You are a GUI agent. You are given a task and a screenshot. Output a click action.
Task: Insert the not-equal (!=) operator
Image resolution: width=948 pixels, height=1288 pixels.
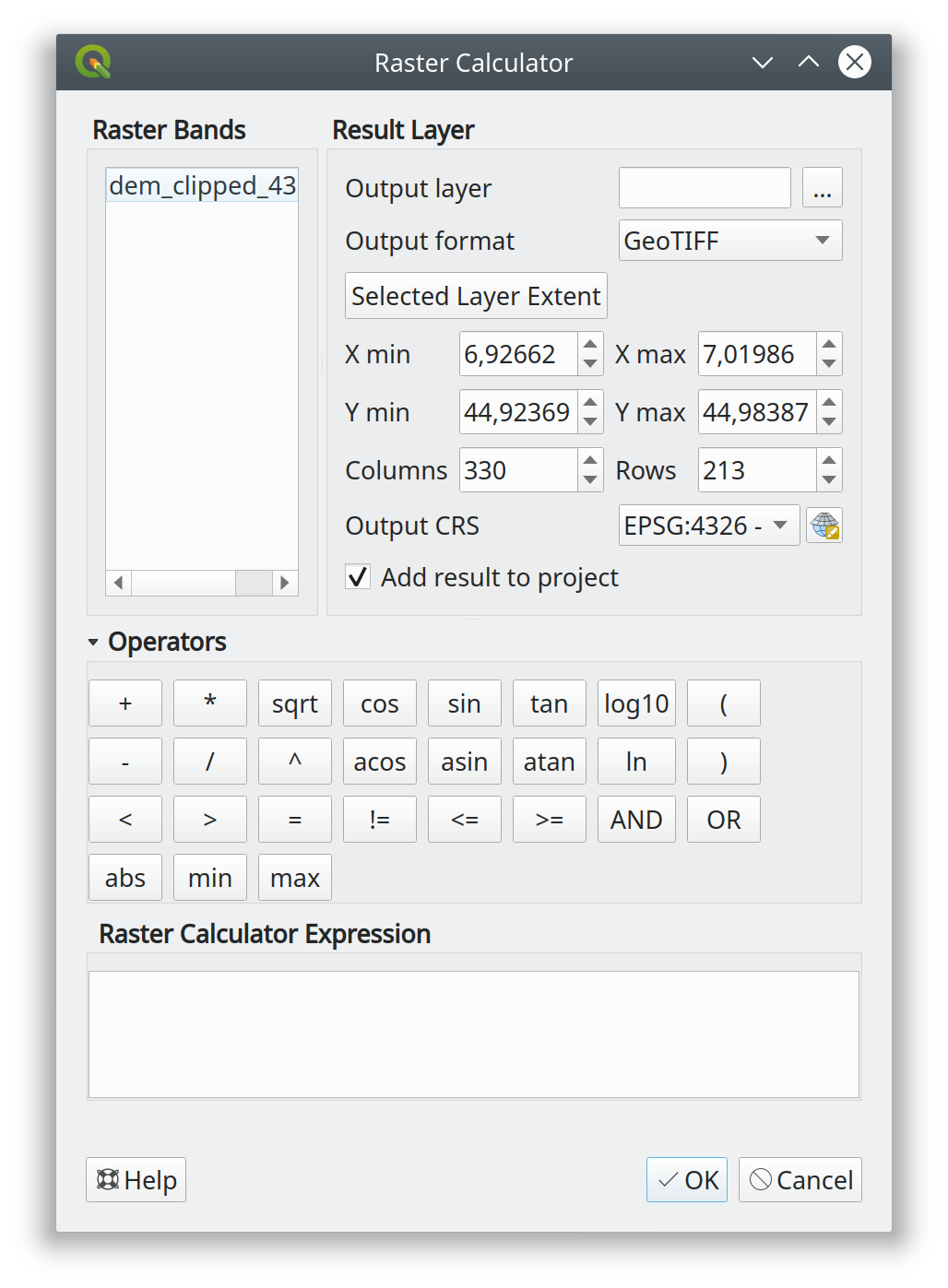coord(379,821)
